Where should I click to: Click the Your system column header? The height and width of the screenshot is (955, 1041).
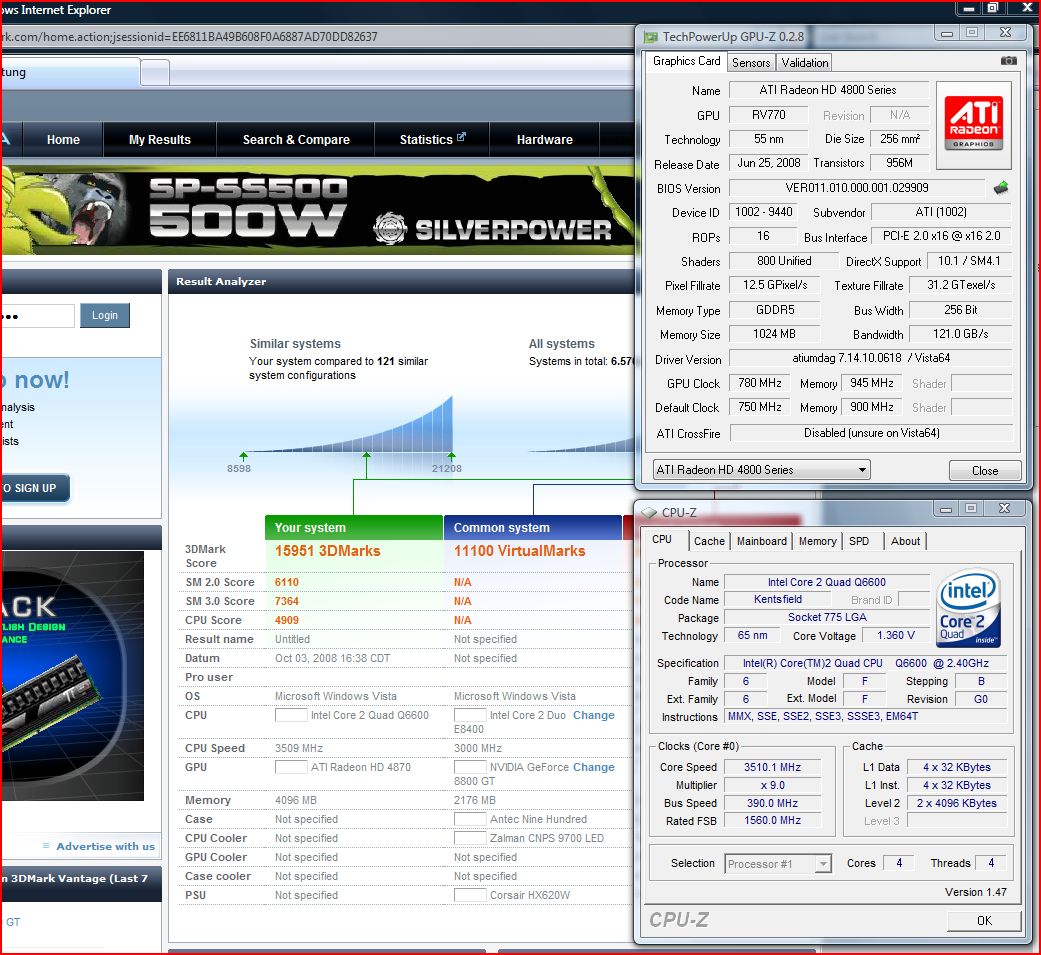coord(353,527)
